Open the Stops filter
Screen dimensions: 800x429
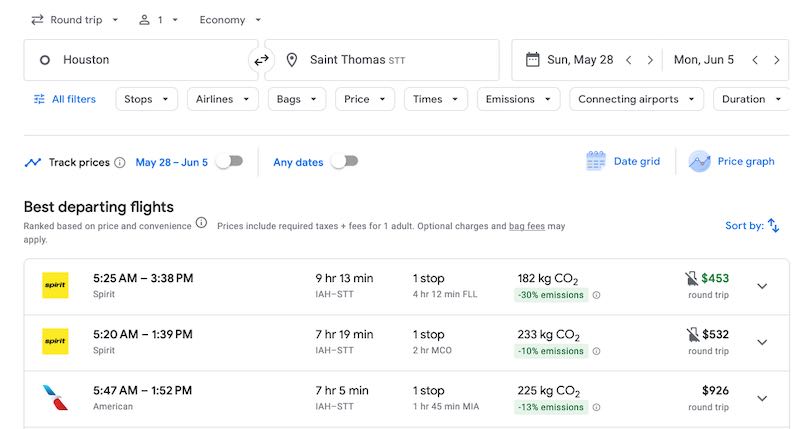tap(147, 99)
